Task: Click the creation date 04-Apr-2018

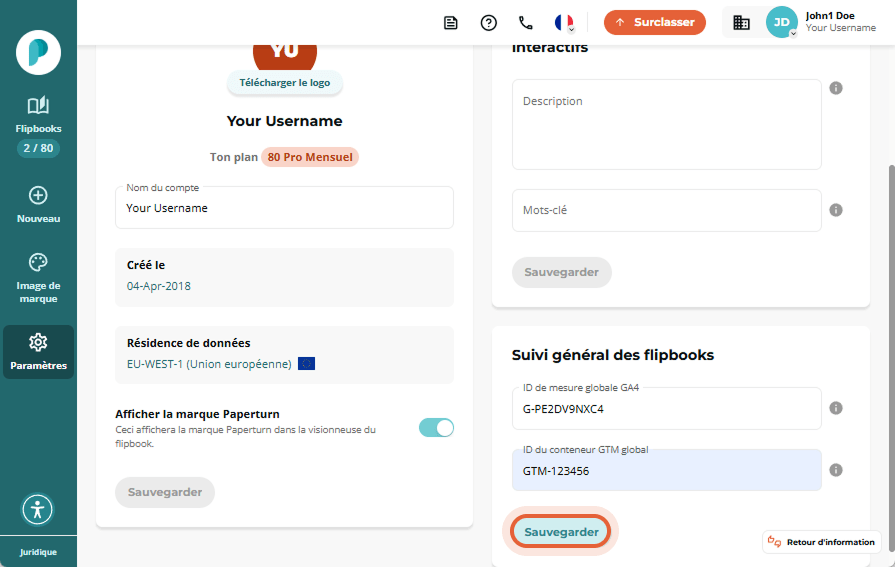Action: pos(159,286)
